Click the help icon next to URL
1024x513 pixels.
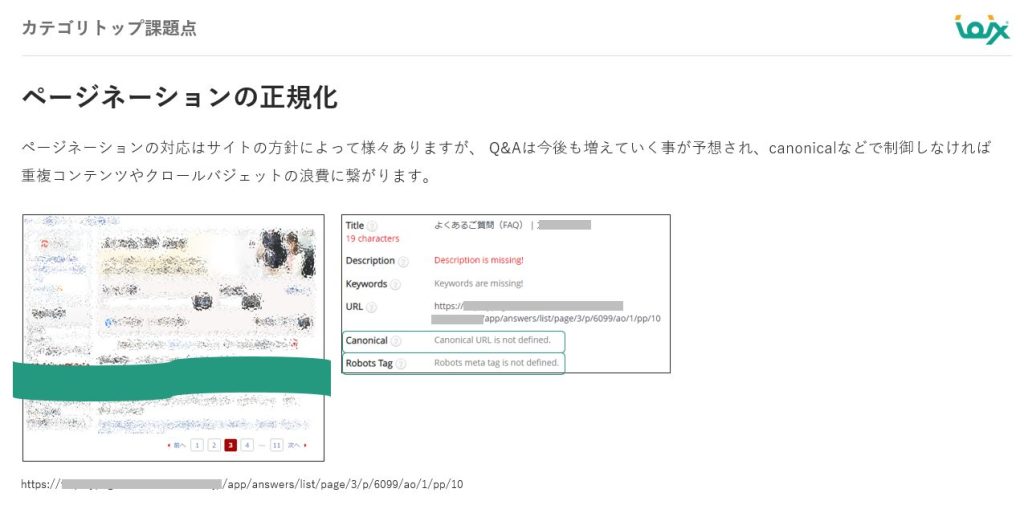[x=371, y=307]
